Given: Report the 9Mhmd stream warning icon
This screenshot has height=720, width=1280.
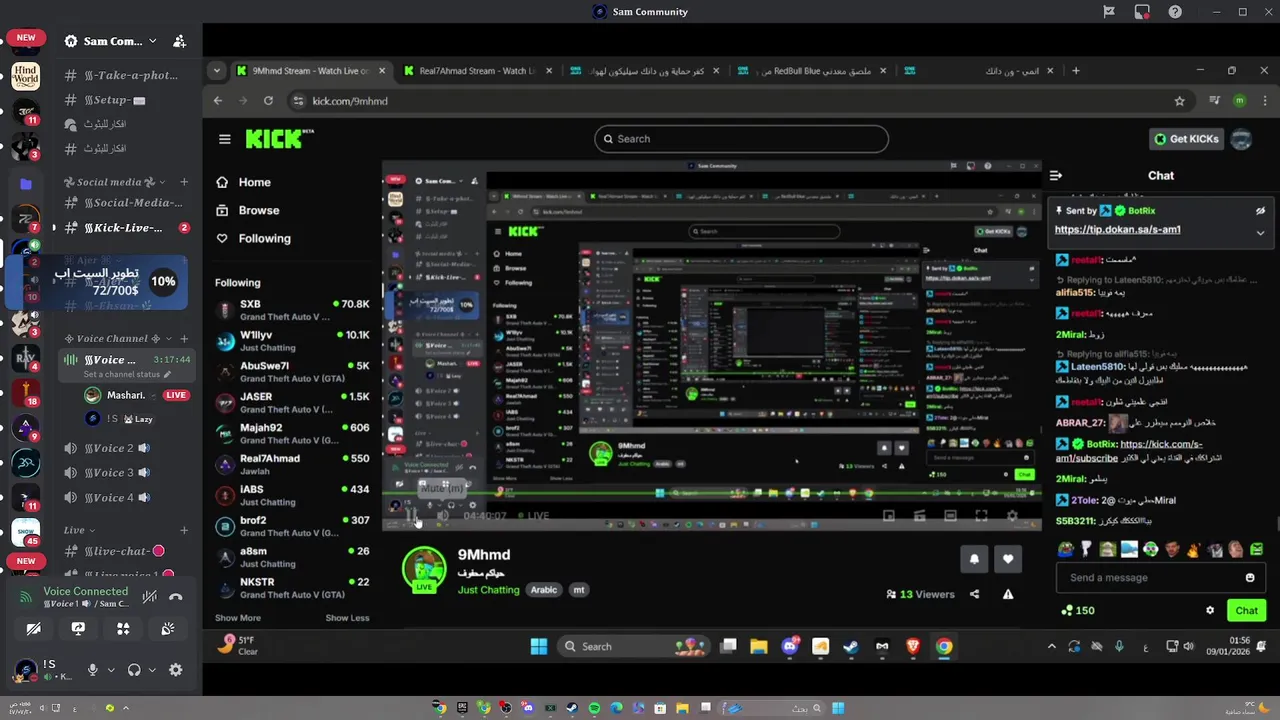Looking at the screenshot, I should click(x=1008, y=594).
